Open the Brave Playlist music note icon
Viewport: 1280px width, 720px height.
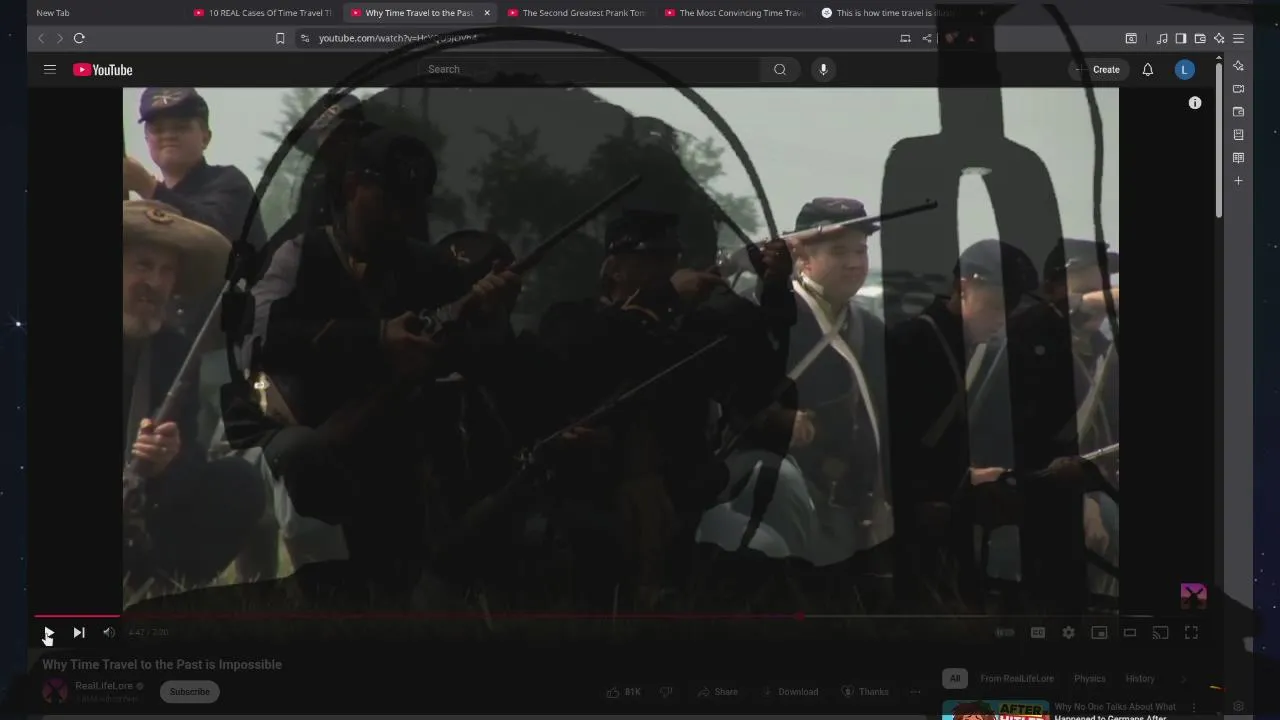(x=1161, y=38)
